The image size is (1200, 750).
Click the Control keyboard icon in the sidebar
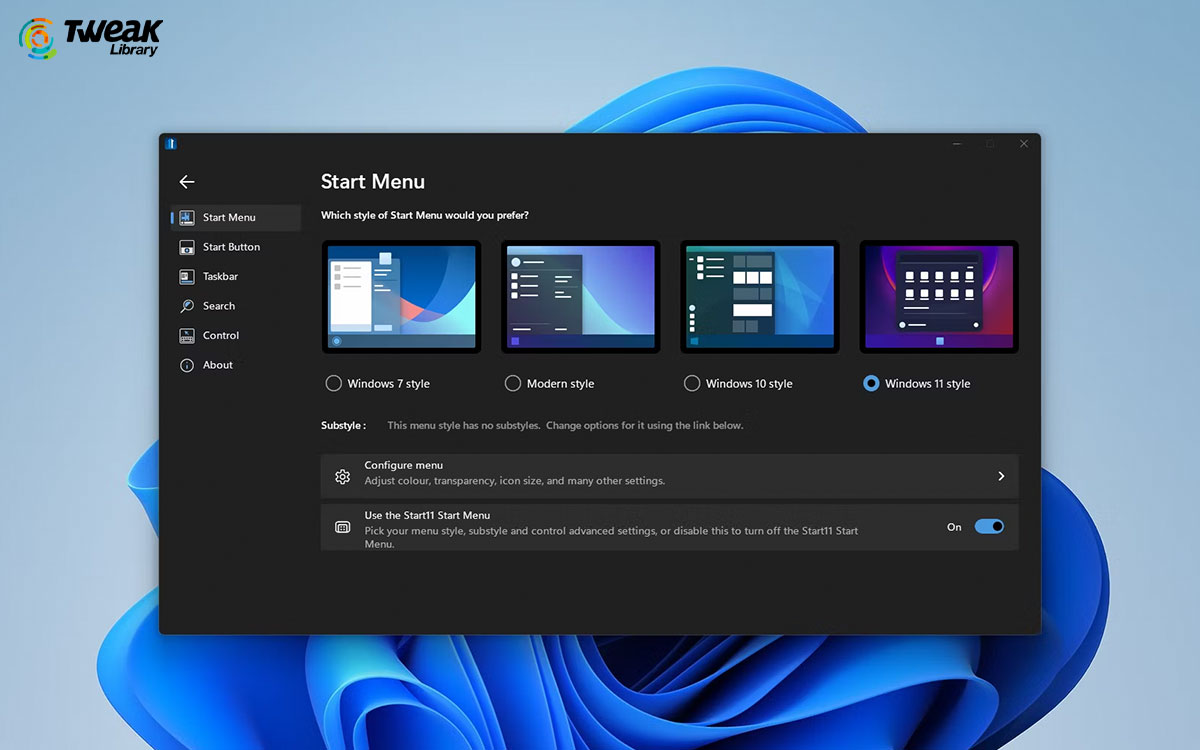click(188, 335)
